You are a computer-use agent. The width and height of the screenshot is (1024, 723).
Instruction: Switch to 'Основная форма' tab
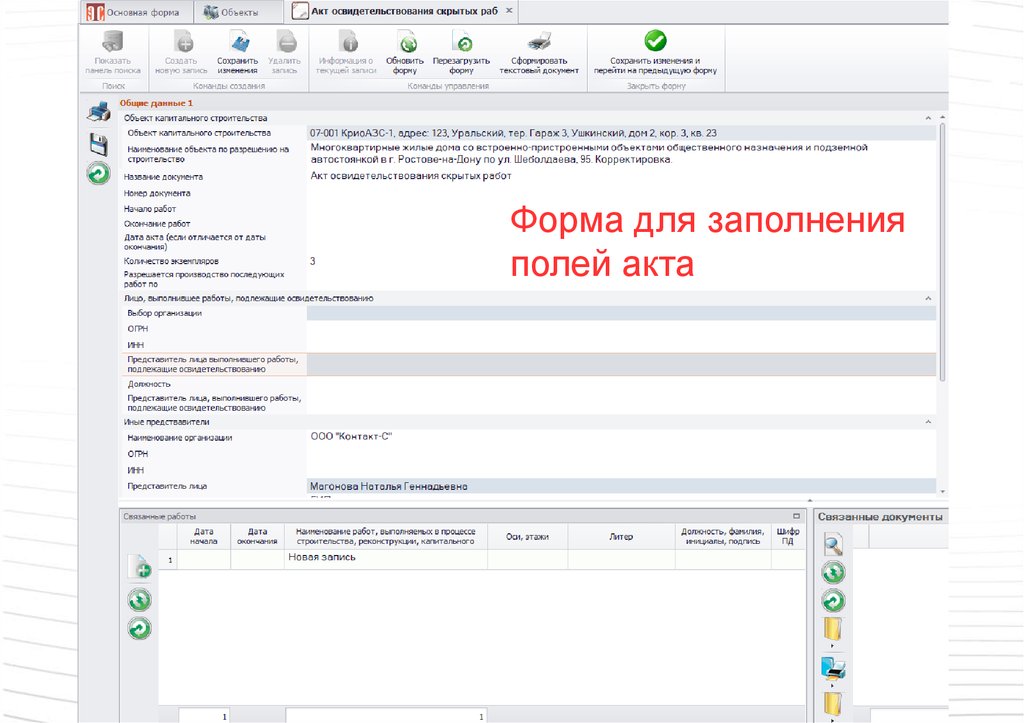[136, 12]
